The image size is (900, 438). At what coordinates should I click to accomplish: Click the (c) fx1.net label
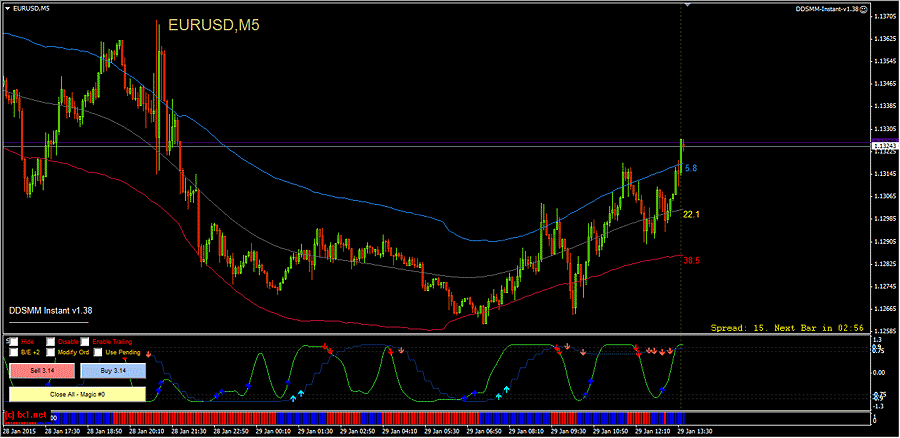[x=24, y=415]
